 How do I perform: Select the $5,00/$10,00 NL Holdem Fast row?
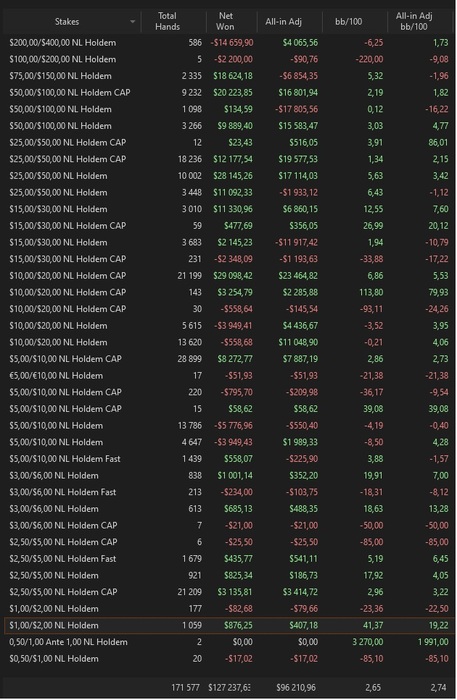click(x=228, y=459)
